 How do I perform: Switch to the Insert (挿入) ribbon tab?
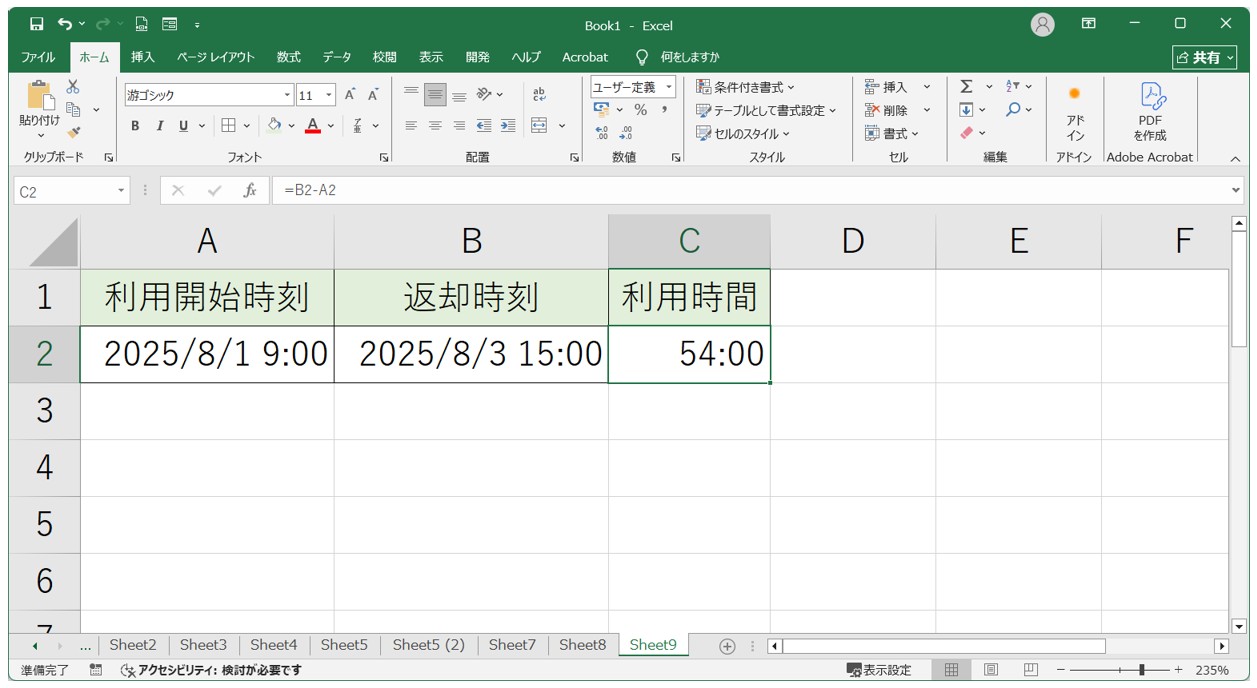click(143, 57)
